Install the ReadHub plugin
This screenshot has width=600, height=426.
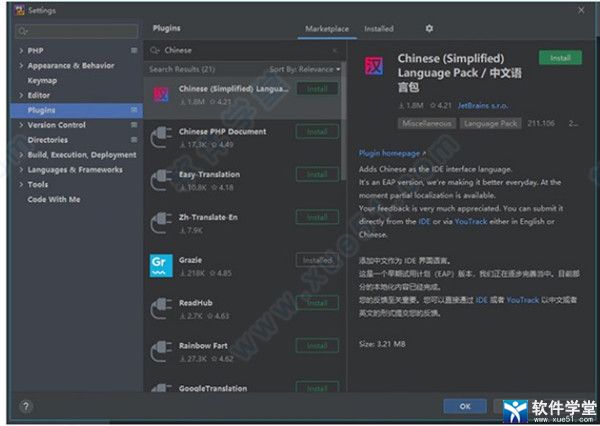317,303
